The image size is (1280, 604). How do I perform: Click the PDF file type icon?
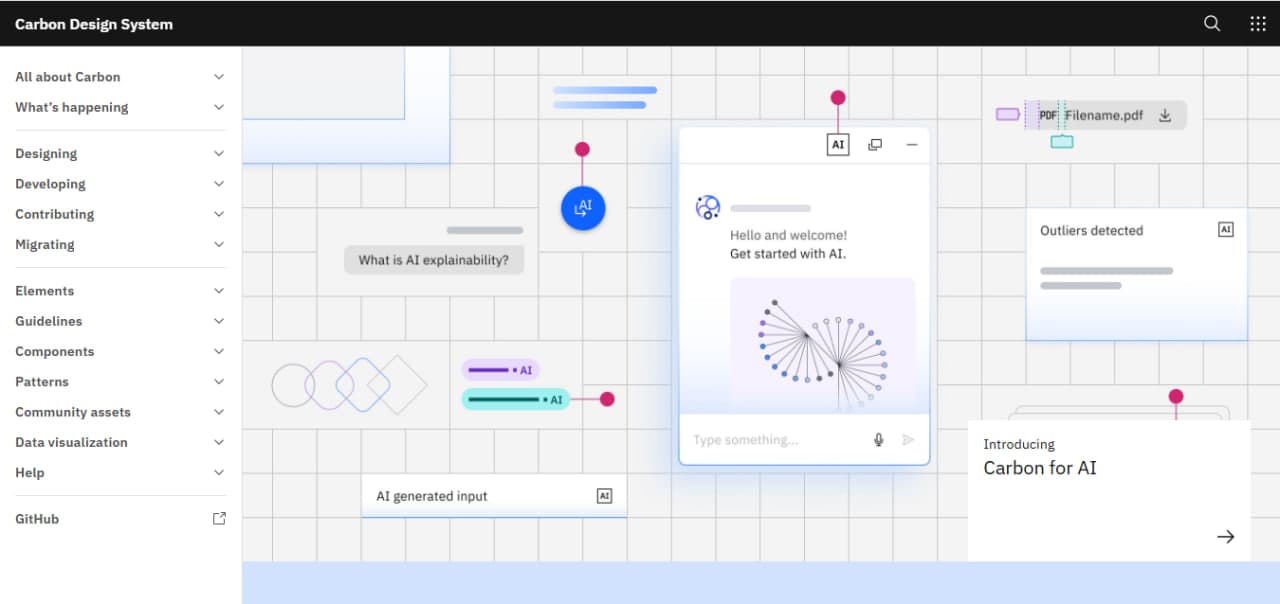coord(1048,115)
